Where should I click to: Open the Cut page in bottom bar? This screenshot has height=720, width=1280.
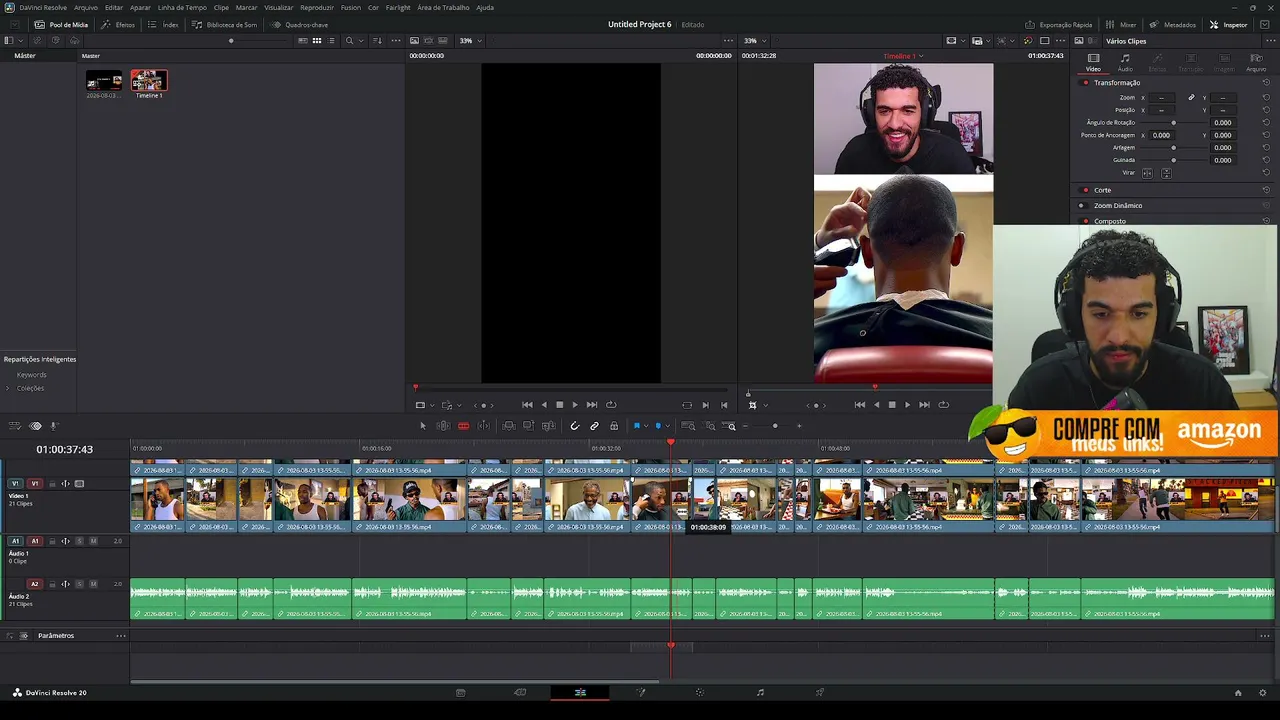tap(520, 692)
